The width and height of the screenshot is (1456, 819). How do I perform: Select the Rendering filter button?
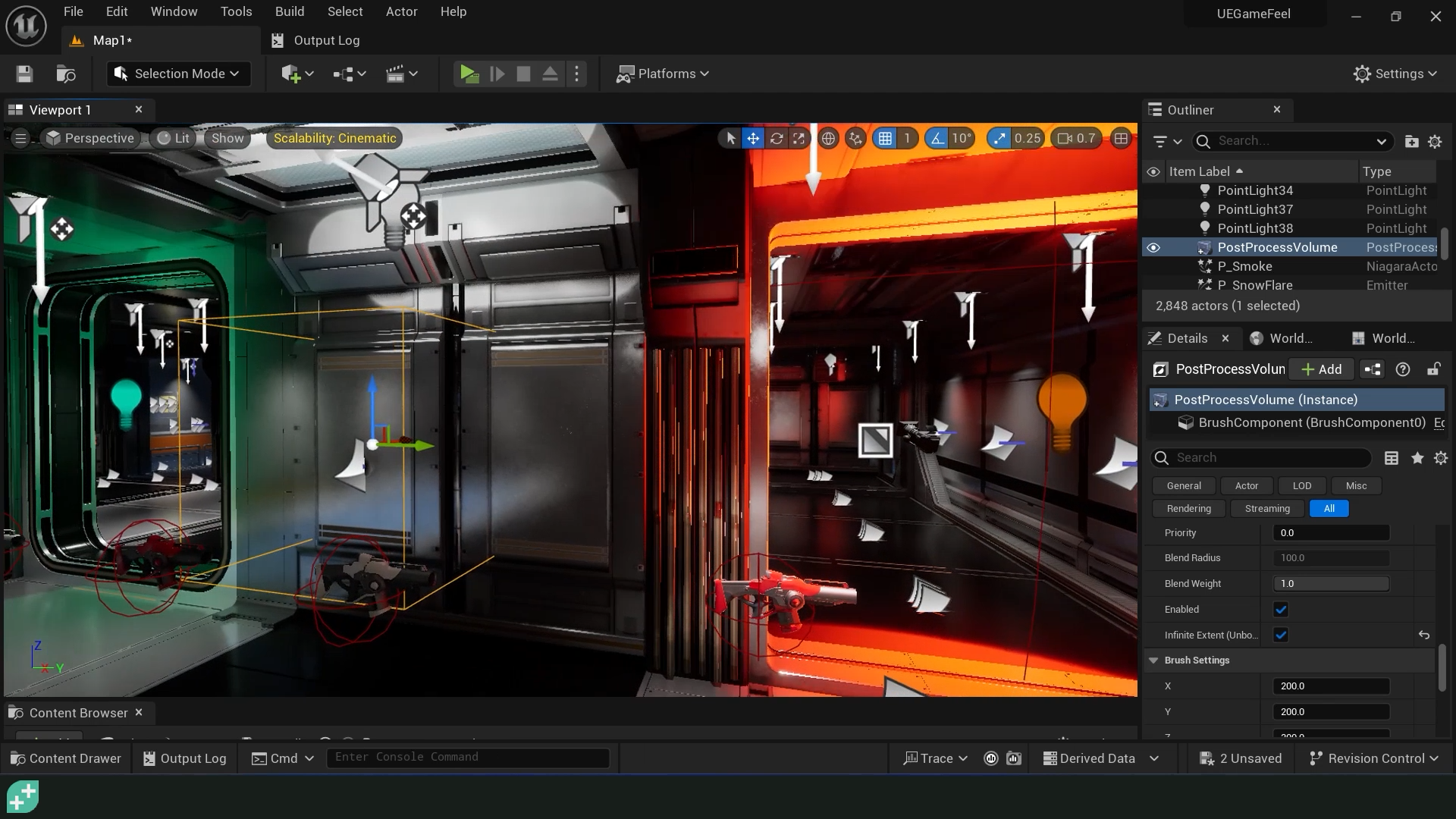coord(1188,508)
